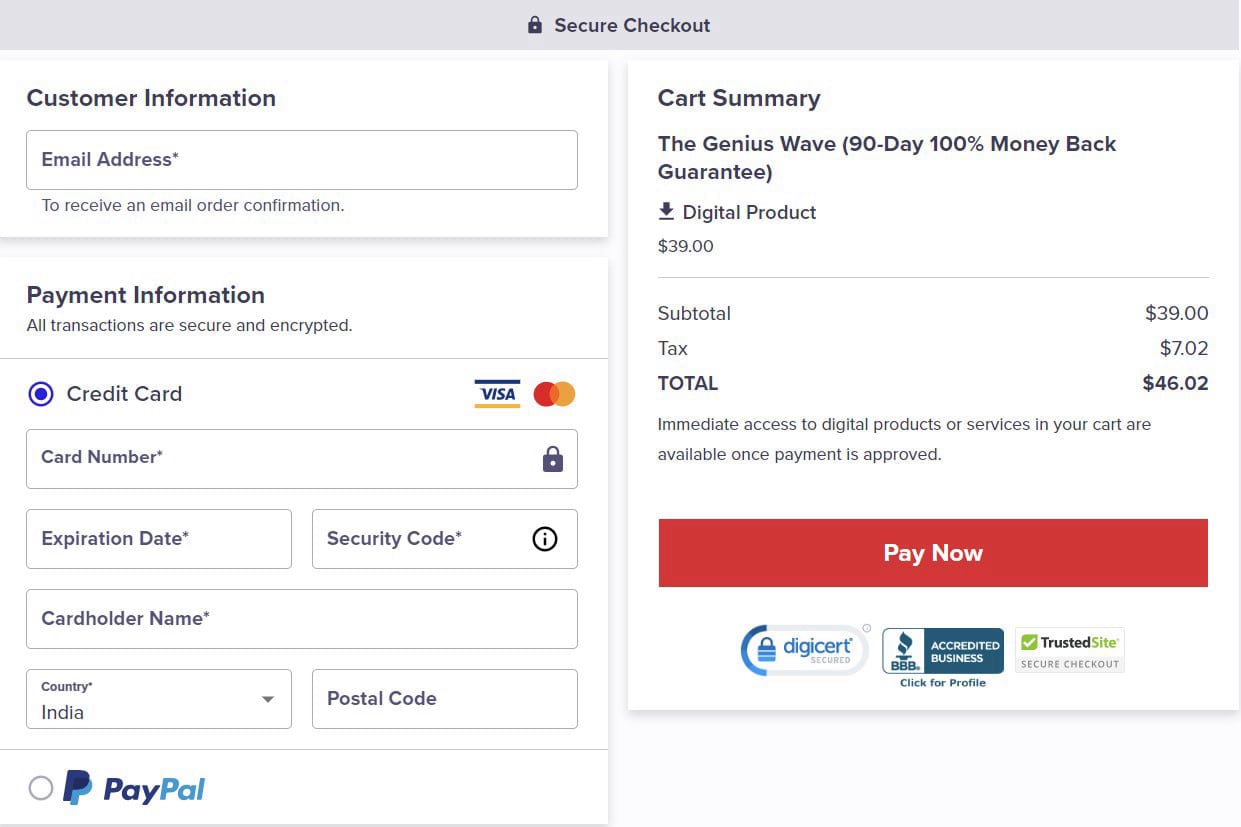This screenshot has height=827, width=1241.
Task: Click the Security Code info icon
Action: click(x=544, y=539)
